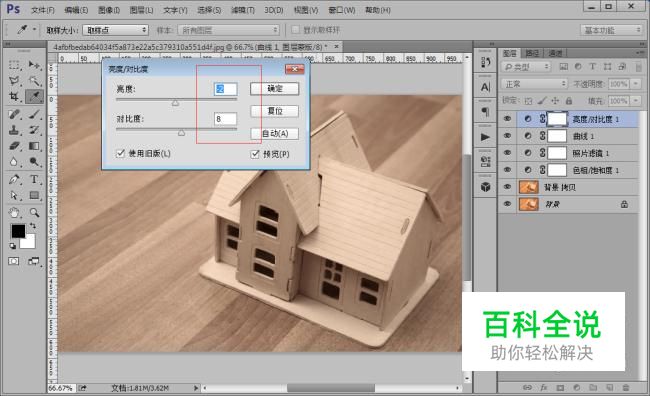Select the Path Selection tool
Image resolution: width=650 pixels, height=396 pixels.
click(x=14, y=195)
